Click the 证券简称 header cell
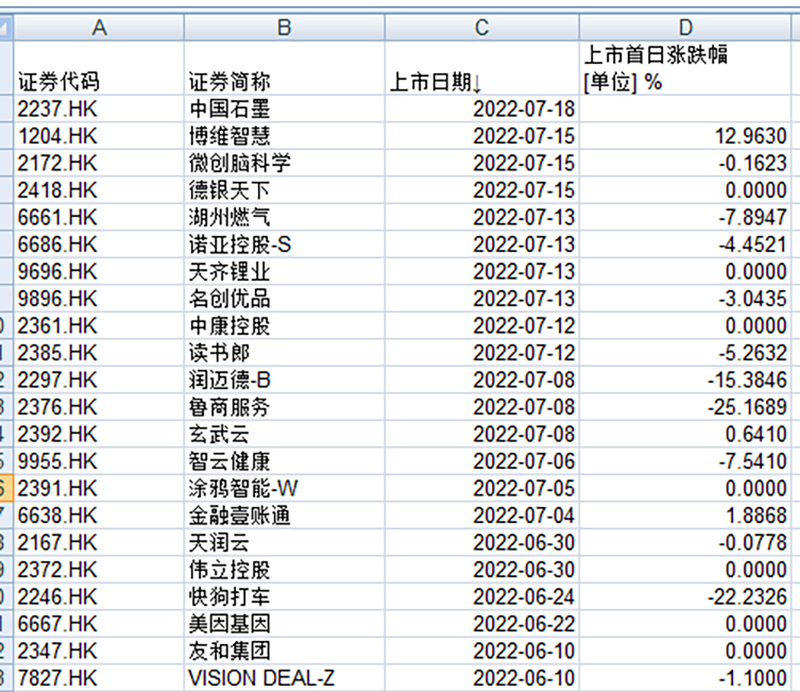The image size is (800, 692). coord(284,68)
